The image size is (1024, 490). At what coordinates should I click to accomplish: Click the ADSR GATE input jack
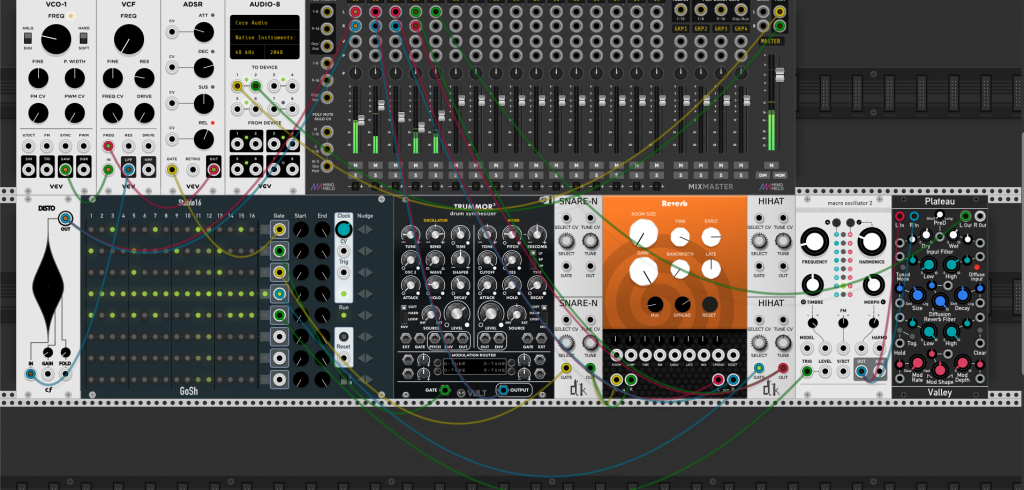(x=172, y=170)
